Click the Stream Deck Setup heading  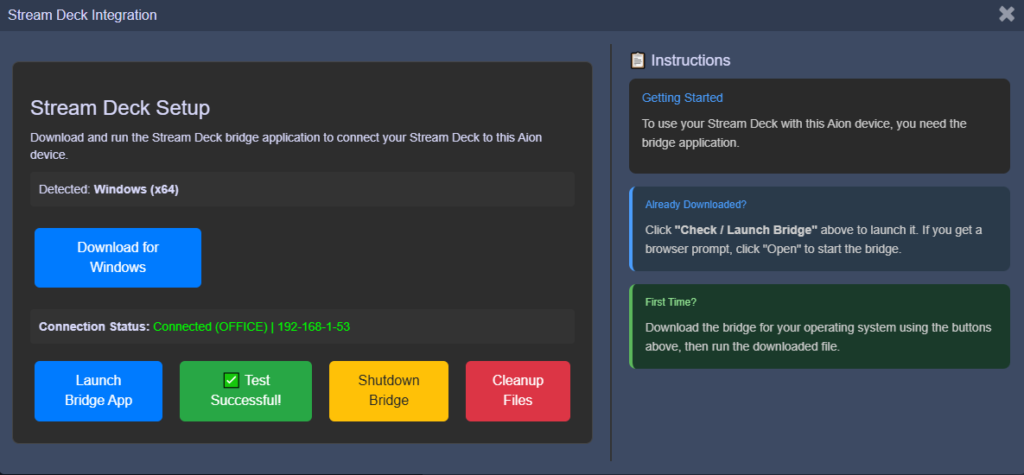[120, 108]
